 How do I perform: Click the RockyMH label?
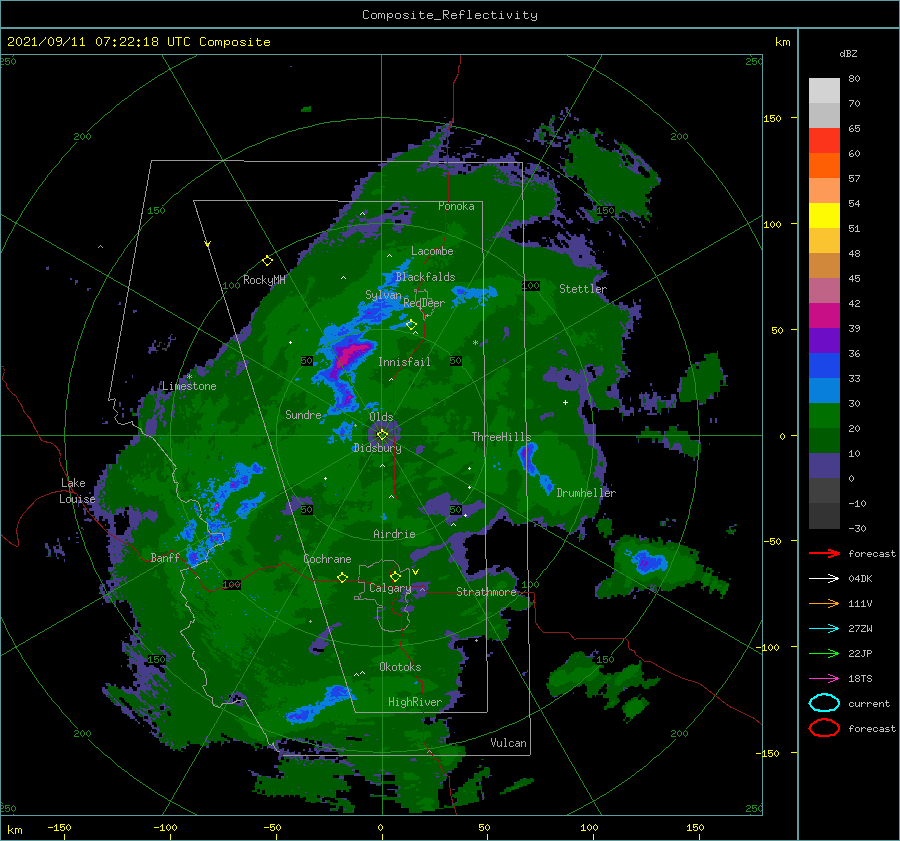pos(264,280)
